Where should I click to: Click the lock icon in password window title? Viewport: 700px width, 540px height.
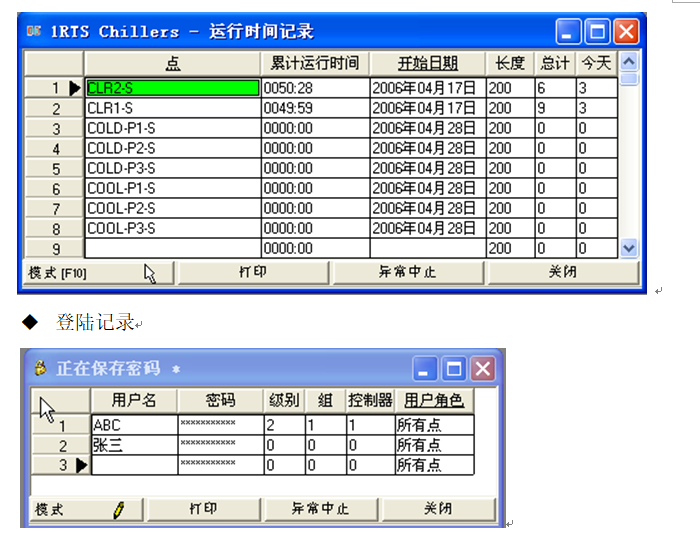pyautogui.click(x=41, y=368)
